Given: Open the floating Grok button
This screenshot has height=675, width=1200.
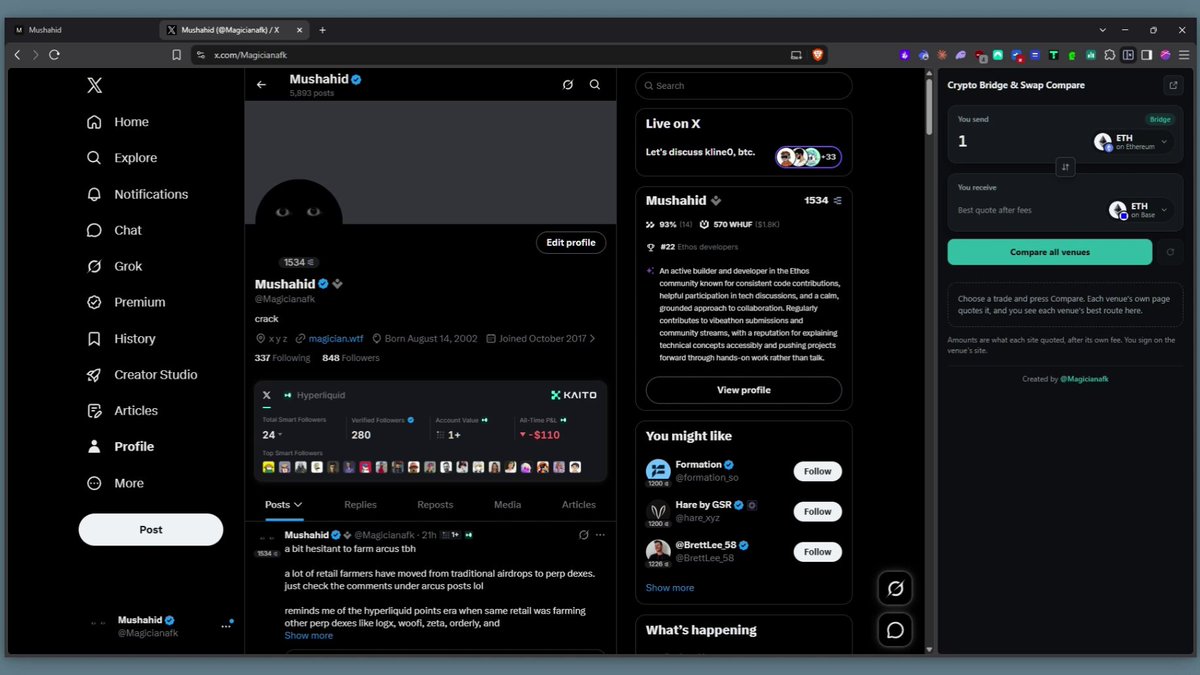Looking at the screenshot, I should (895, 589).
